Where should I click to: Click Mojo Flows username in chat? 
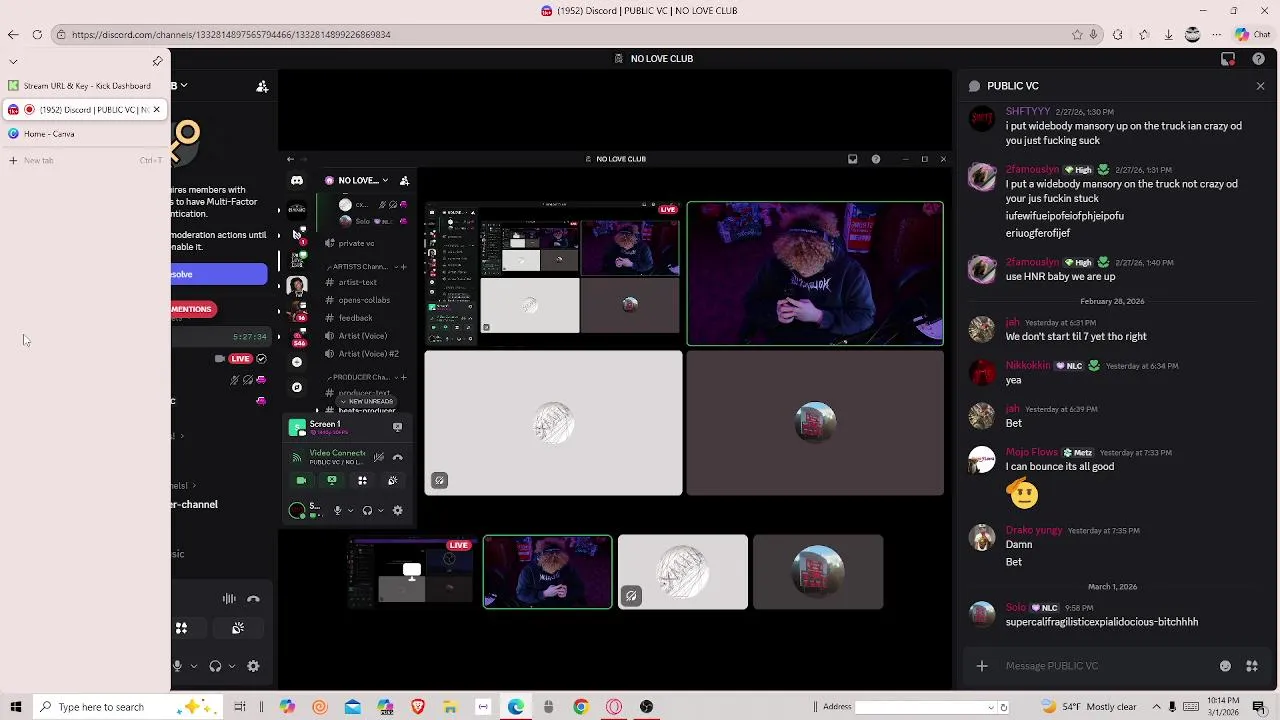pos(1031,453)
